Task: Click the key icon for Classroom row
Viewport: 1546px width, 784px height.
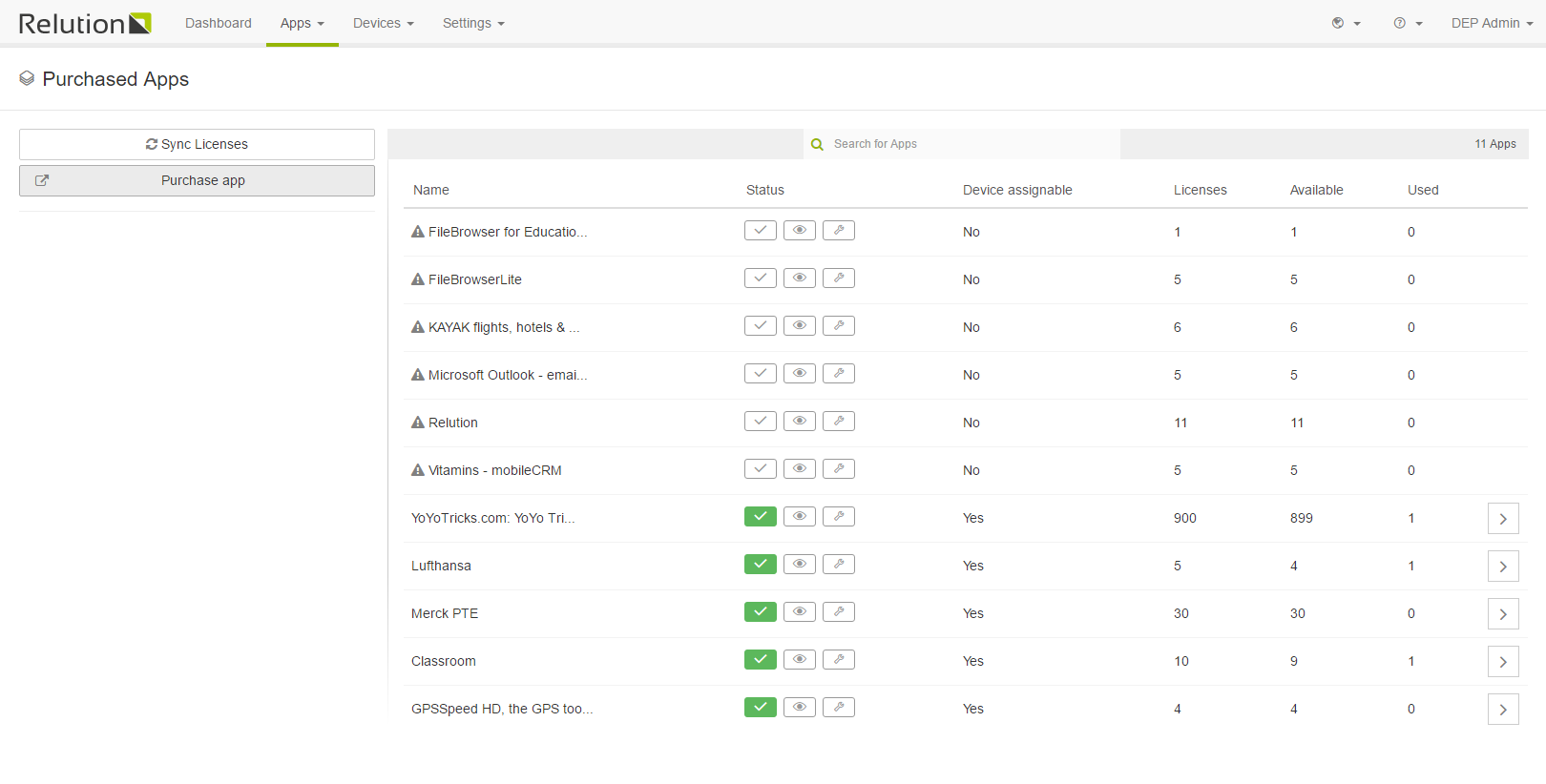Action: point(839,659)
